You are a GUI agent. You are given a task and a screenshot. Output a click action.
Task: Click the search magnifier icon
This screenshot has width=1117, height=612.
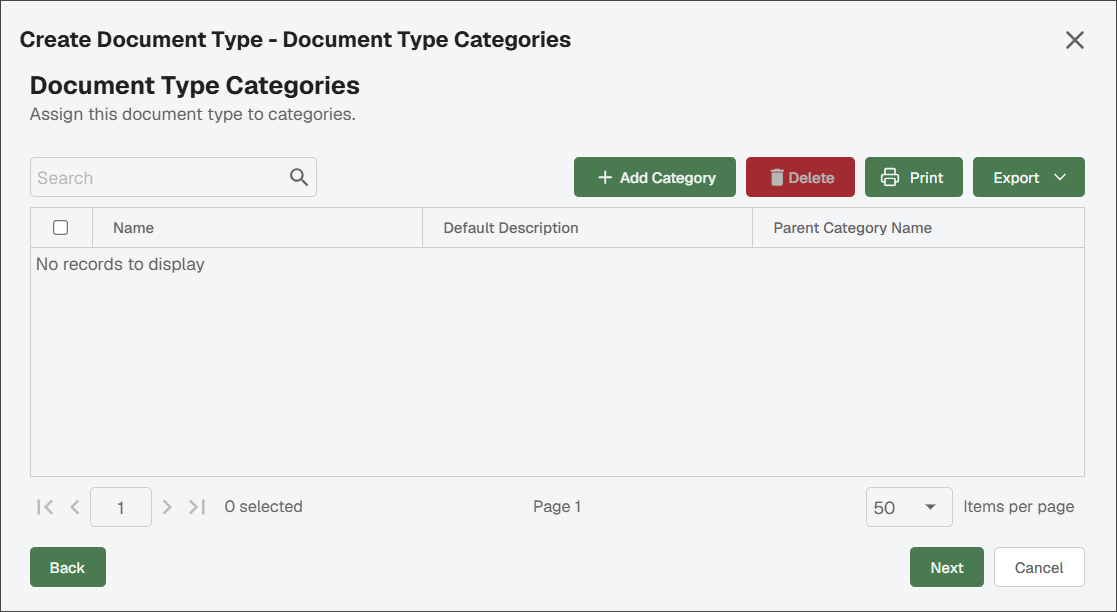coord(298,177)
